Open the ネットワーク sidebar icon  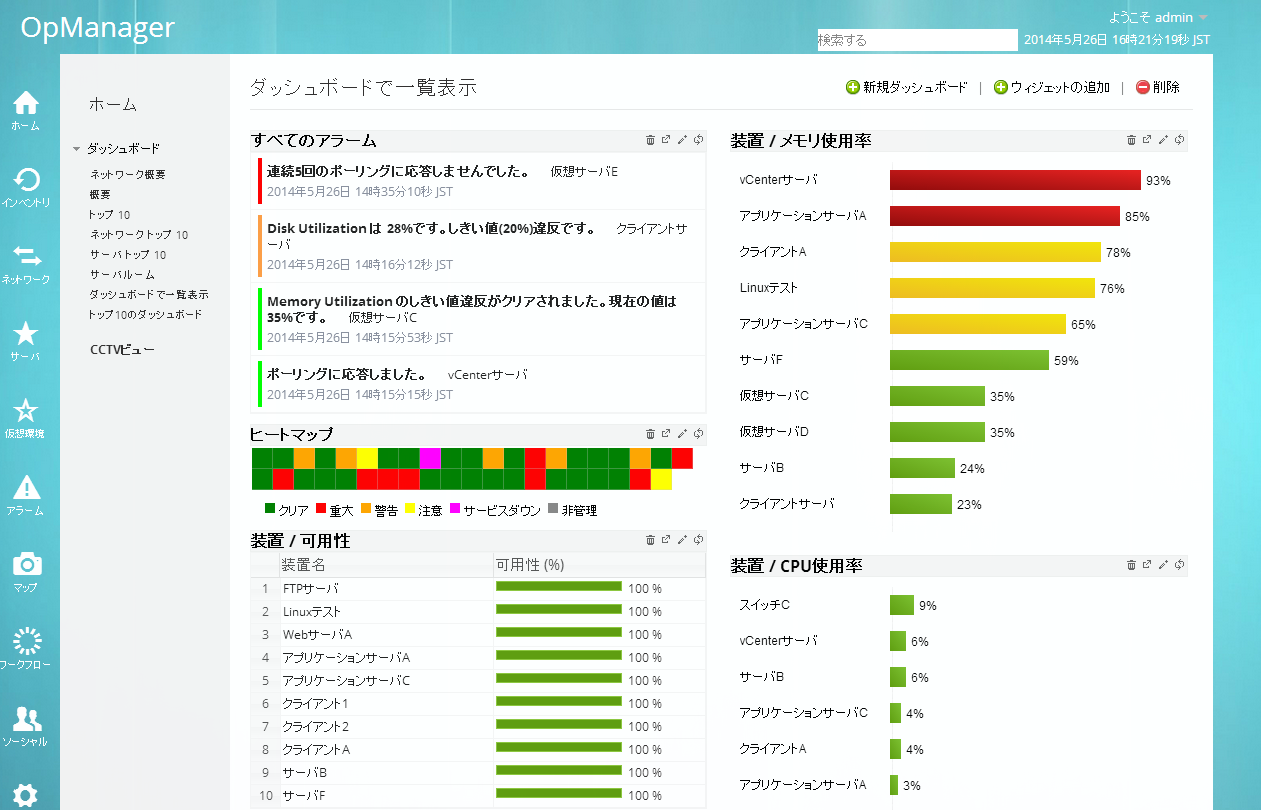[26, 258]
